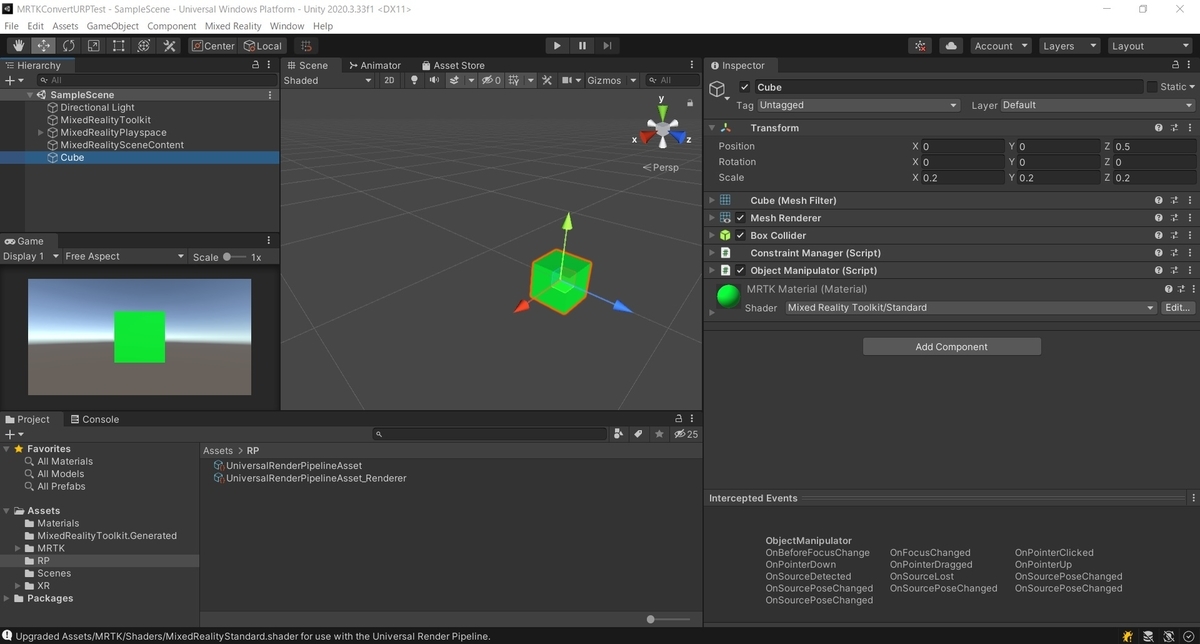This screenshot has height=644, width=1200.
Task: Click the Pause button
Action: pyautogui.click(x=582, y=46)
